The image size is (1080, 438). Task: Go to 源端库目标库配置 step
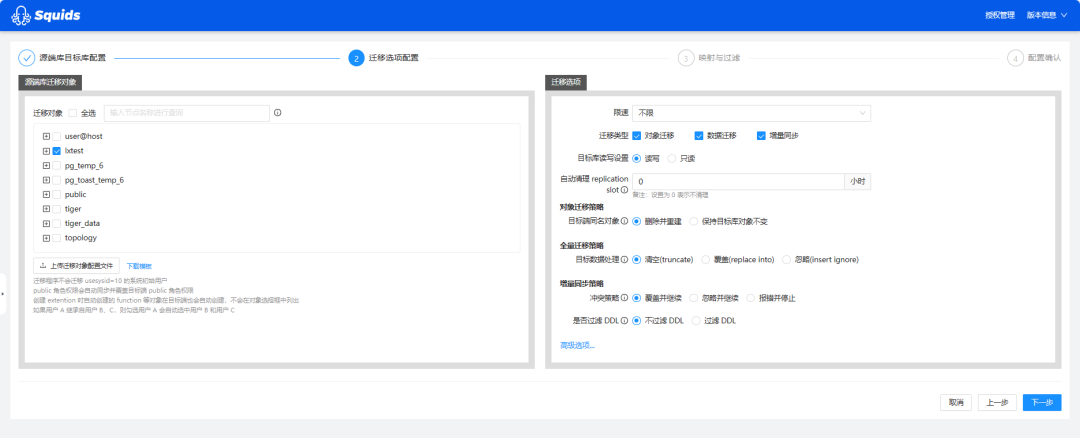coord(73,58)
